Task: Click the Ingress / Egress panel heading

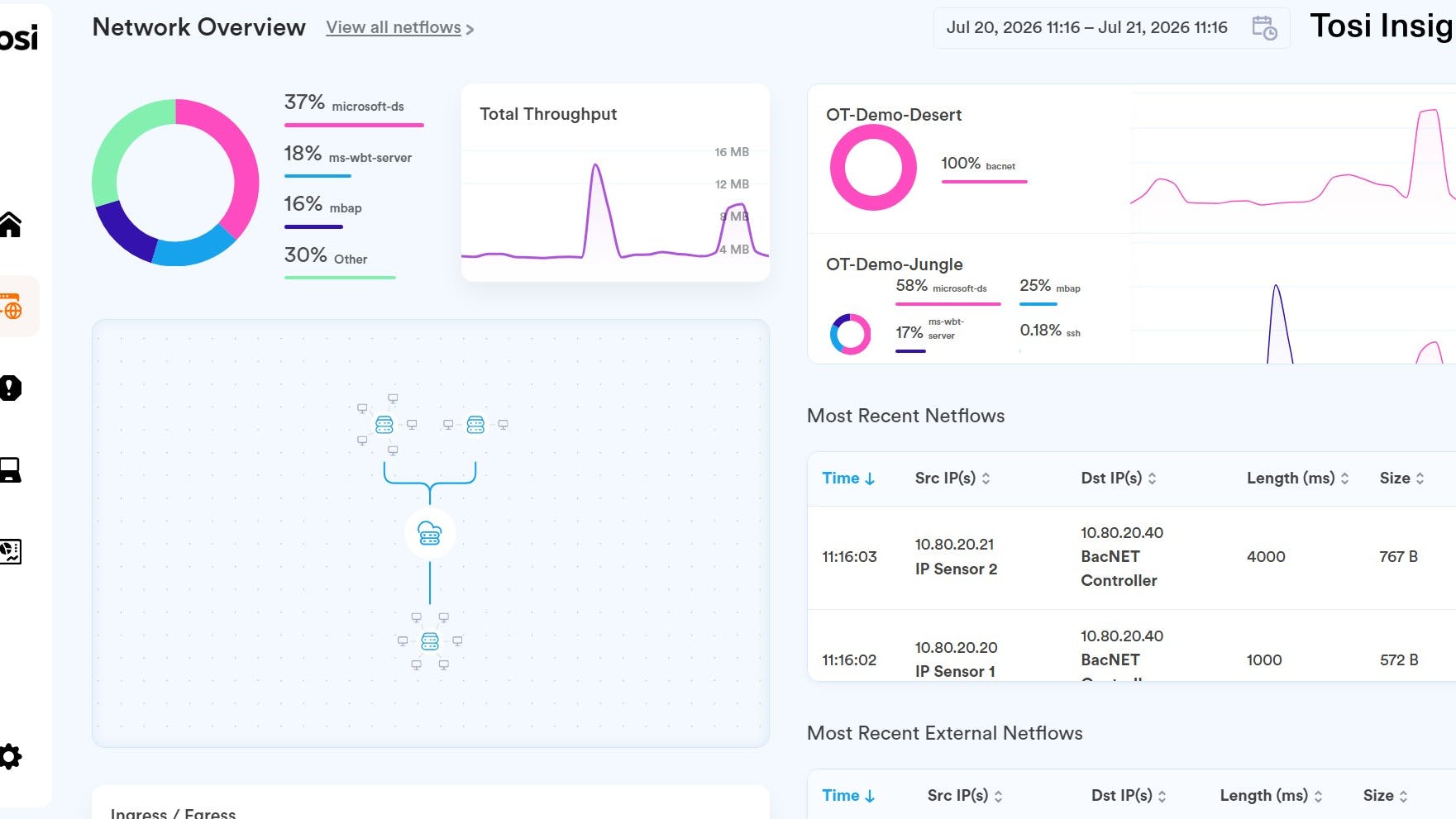Action: click(x=173, y=812)
